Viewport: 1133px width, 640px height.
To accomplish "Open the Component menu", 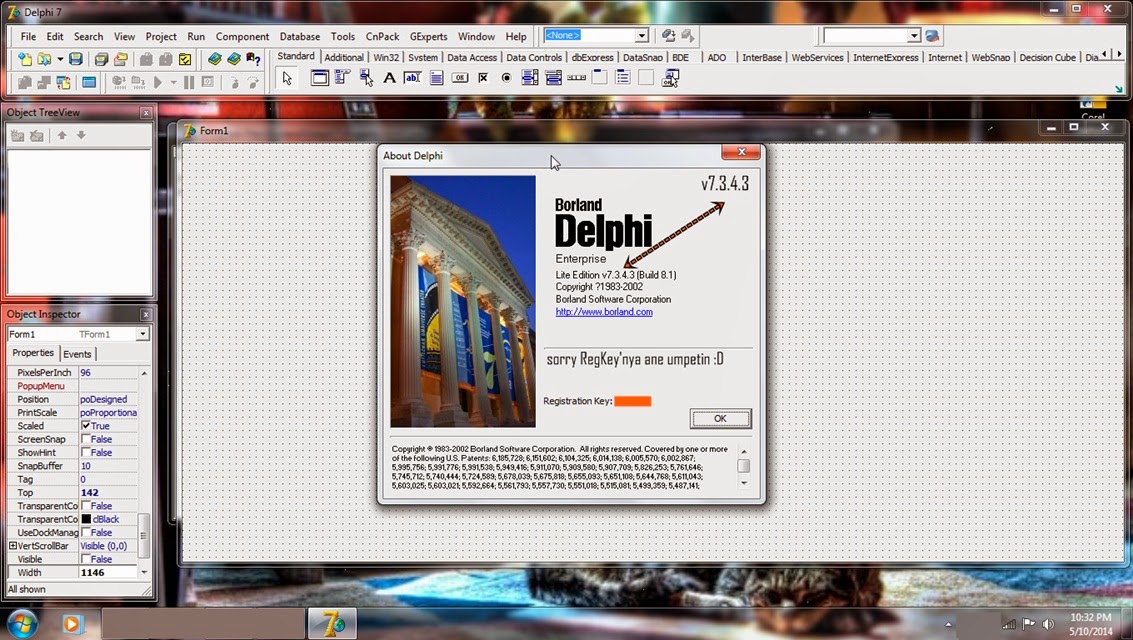I will tap(242, 36).
